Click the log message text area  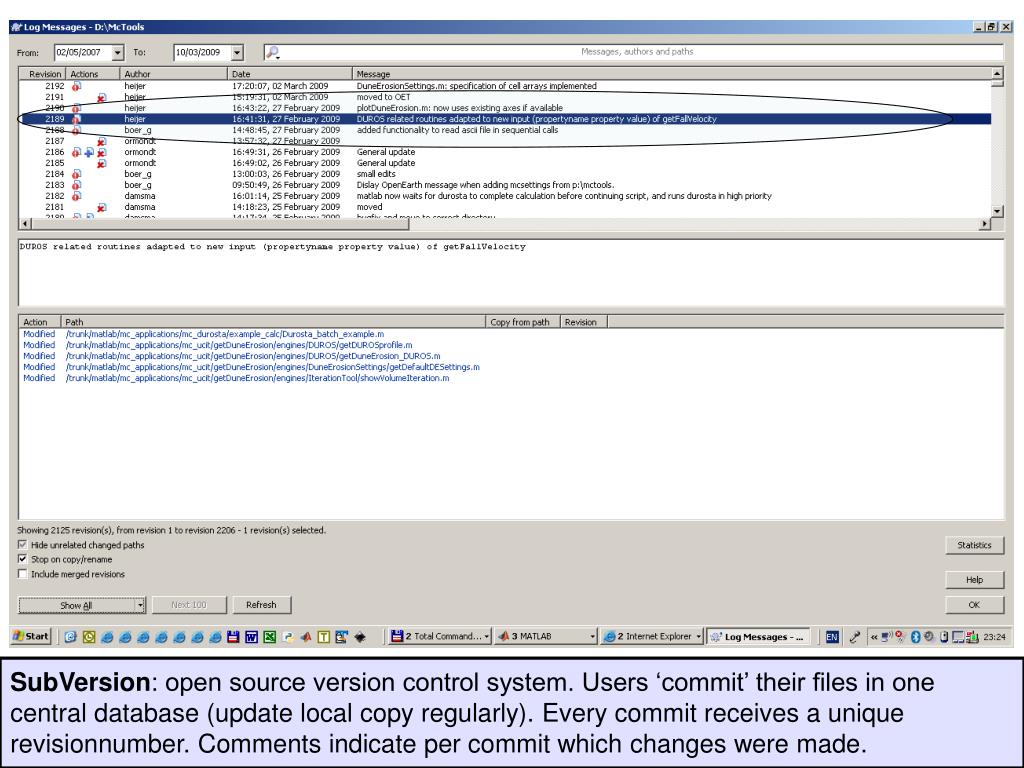511,273
